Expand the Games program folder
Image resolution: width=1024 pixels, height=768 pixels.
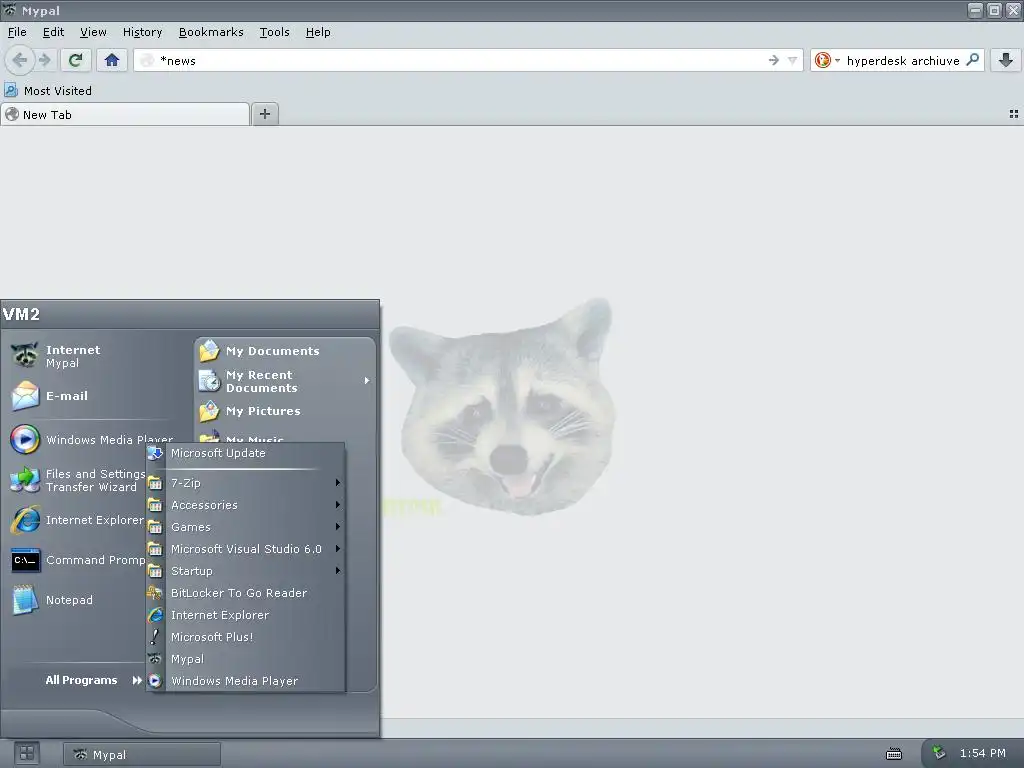(246, 527)
